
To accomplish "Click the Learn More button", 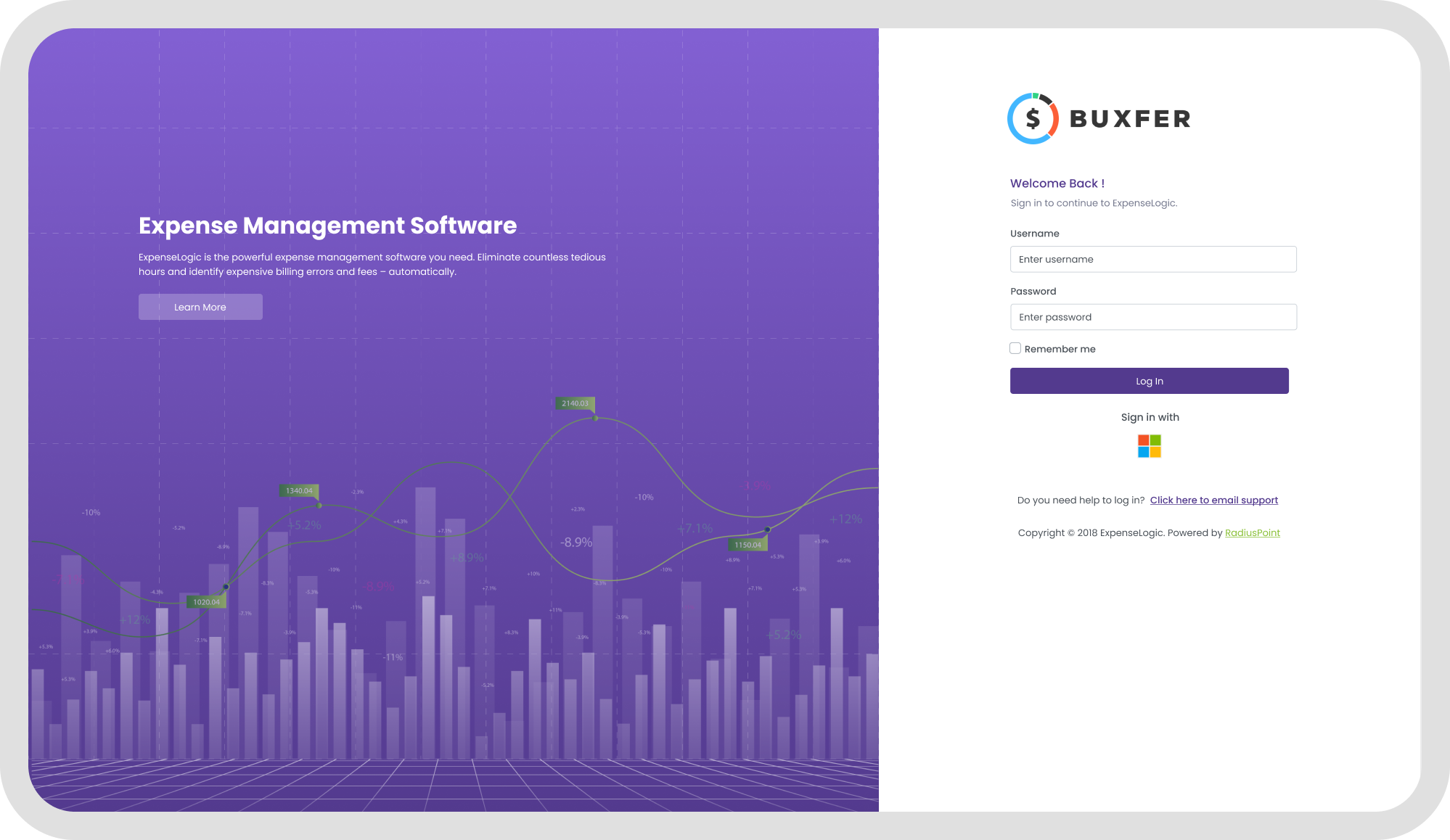I will tap(200, 307).
